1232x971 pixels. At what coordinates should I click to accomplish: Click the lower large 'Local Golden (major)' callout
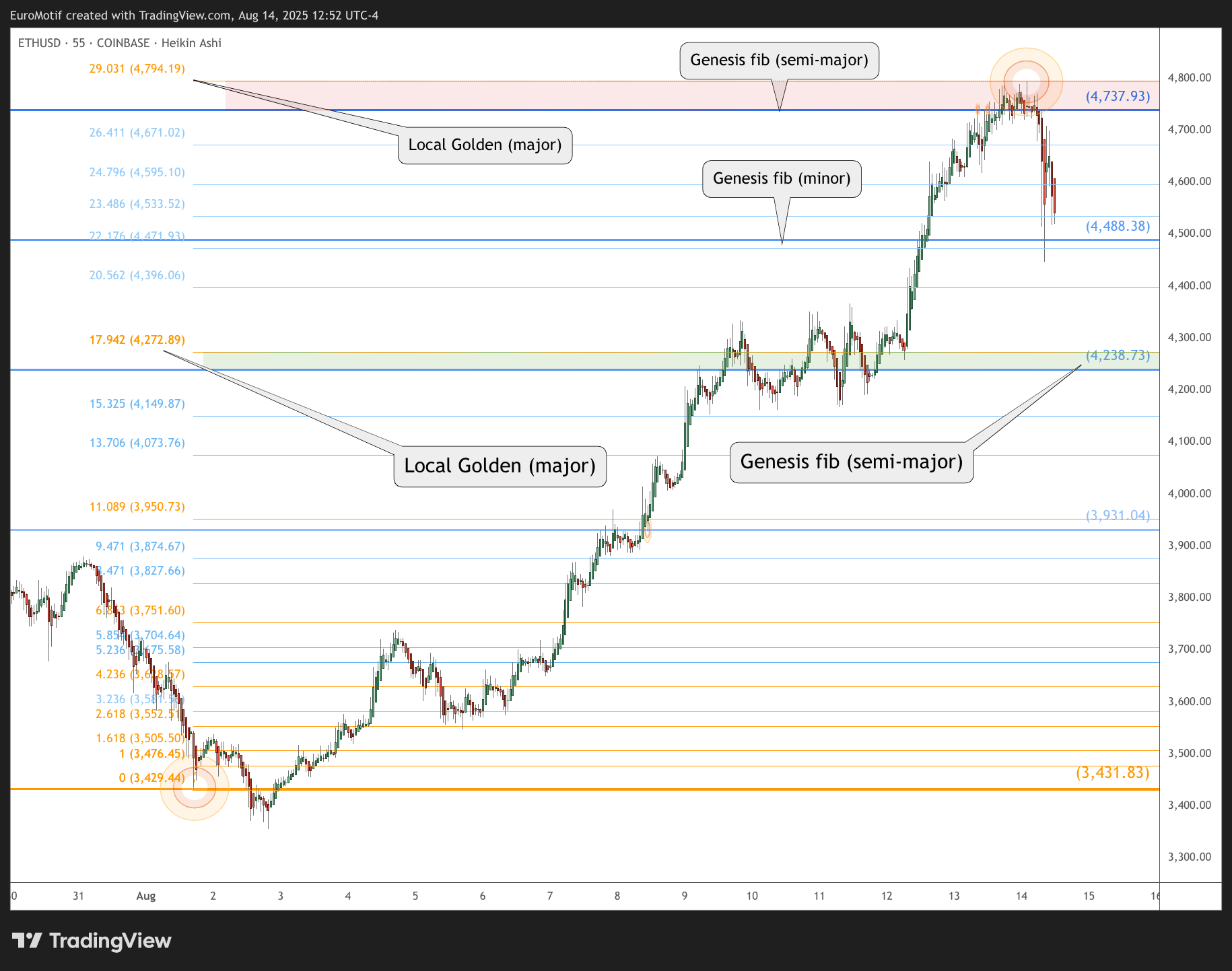(x=500, y=466)
